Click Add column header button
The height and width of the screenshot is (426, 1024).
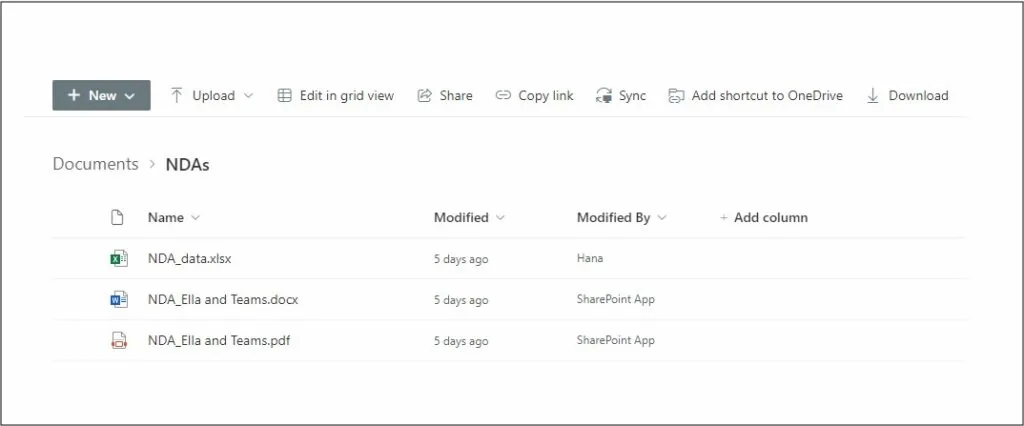coord(764,217)
